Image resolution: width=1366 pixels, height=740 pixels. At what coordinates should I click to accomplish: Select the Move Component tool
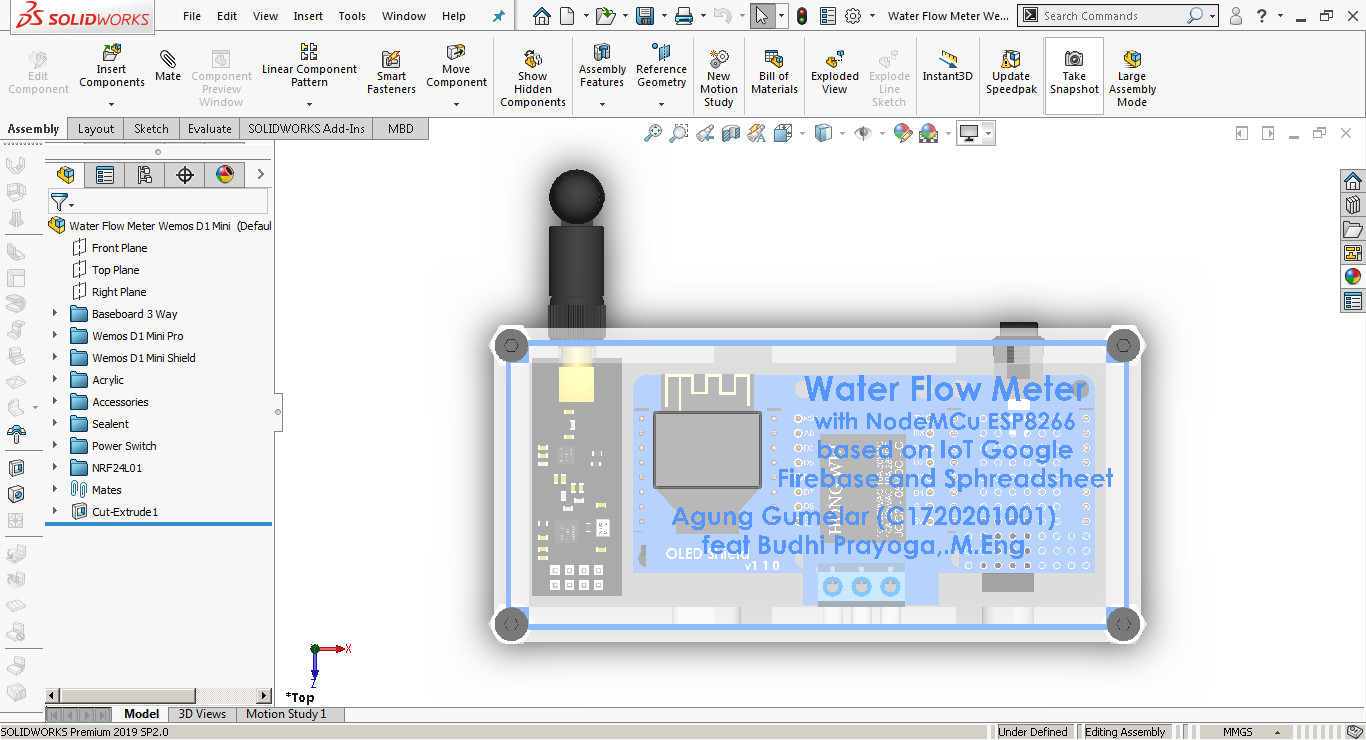456,65
